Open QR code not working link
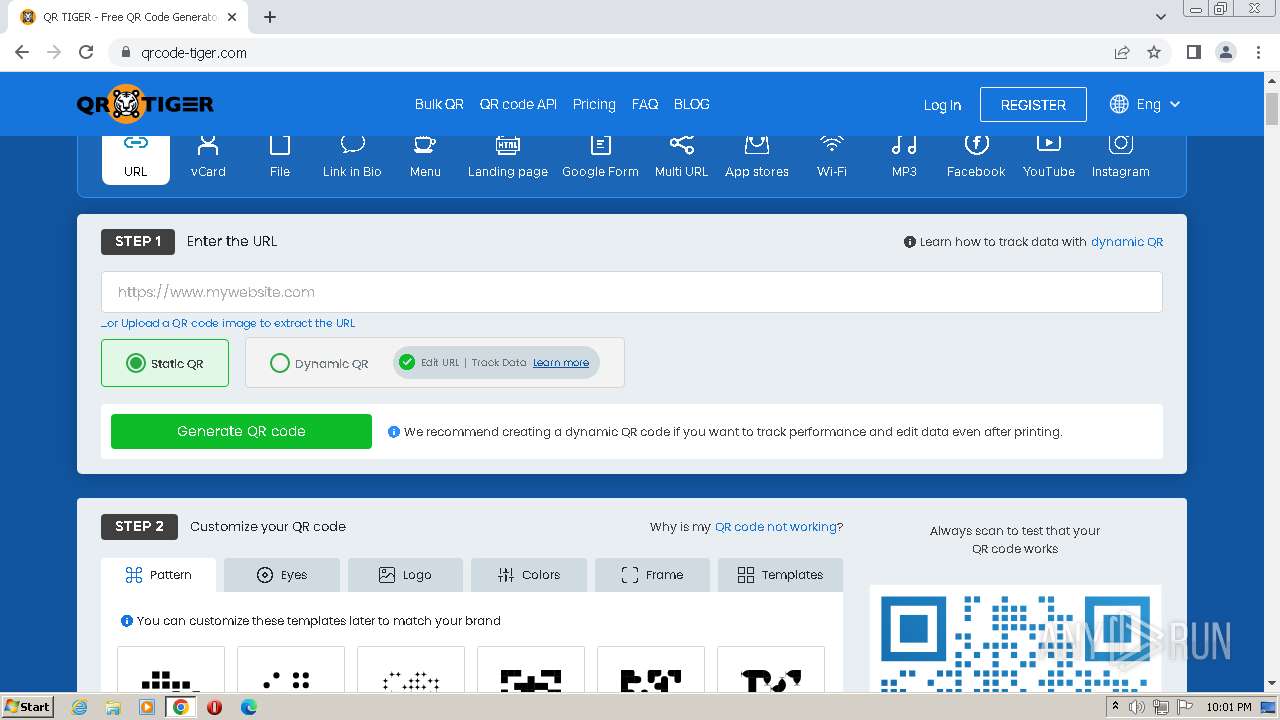 776,527
